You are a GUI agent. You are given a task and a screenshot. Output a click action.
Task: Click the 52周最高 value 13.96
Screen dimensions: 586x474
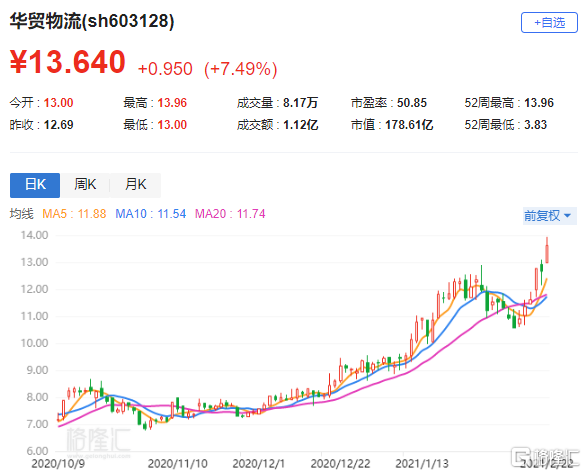coord(539,103)
